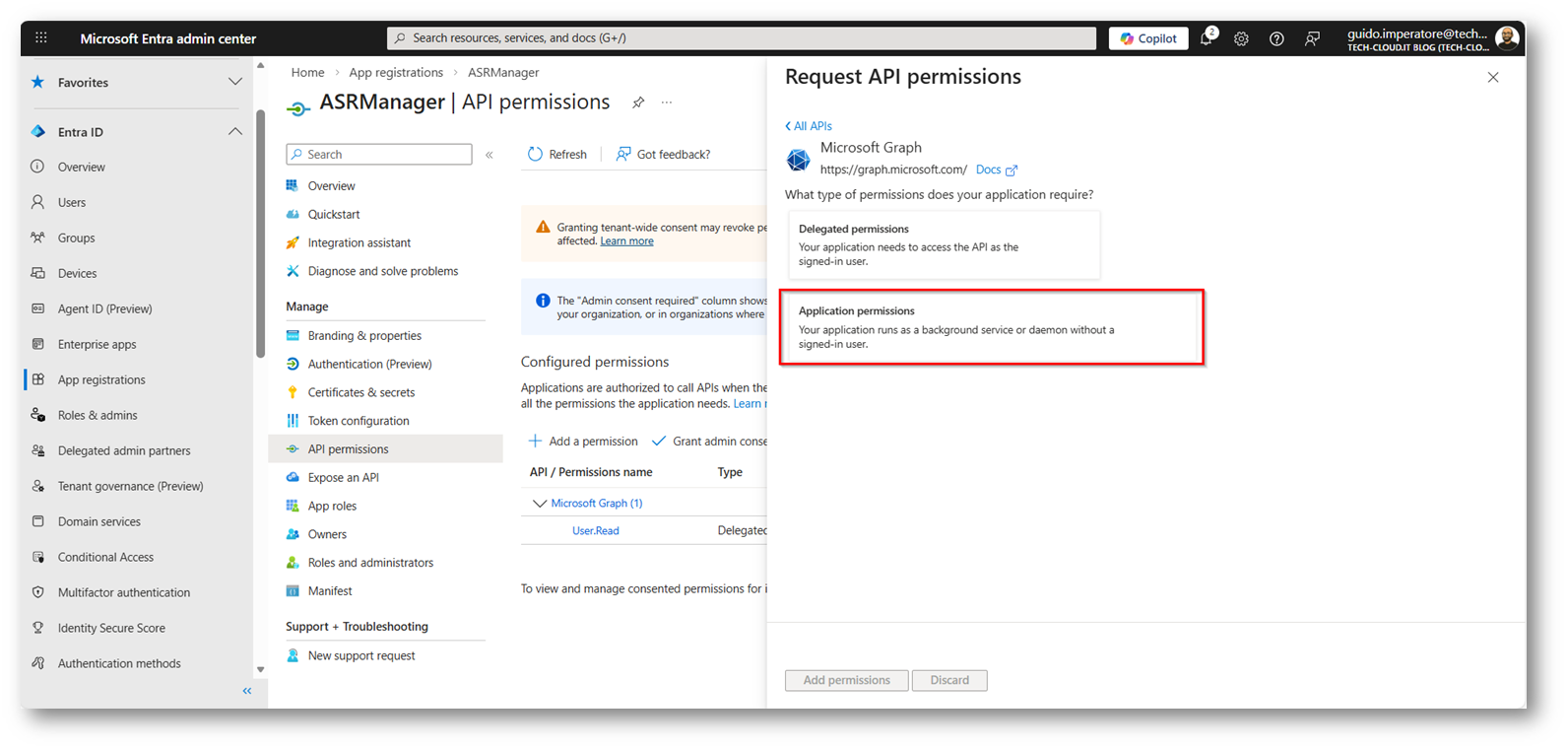The width and height of the screenshot is (1568, 750).
Task: Click the help question mark icon
Action: pyautogui.click(x=1276, y=38)
